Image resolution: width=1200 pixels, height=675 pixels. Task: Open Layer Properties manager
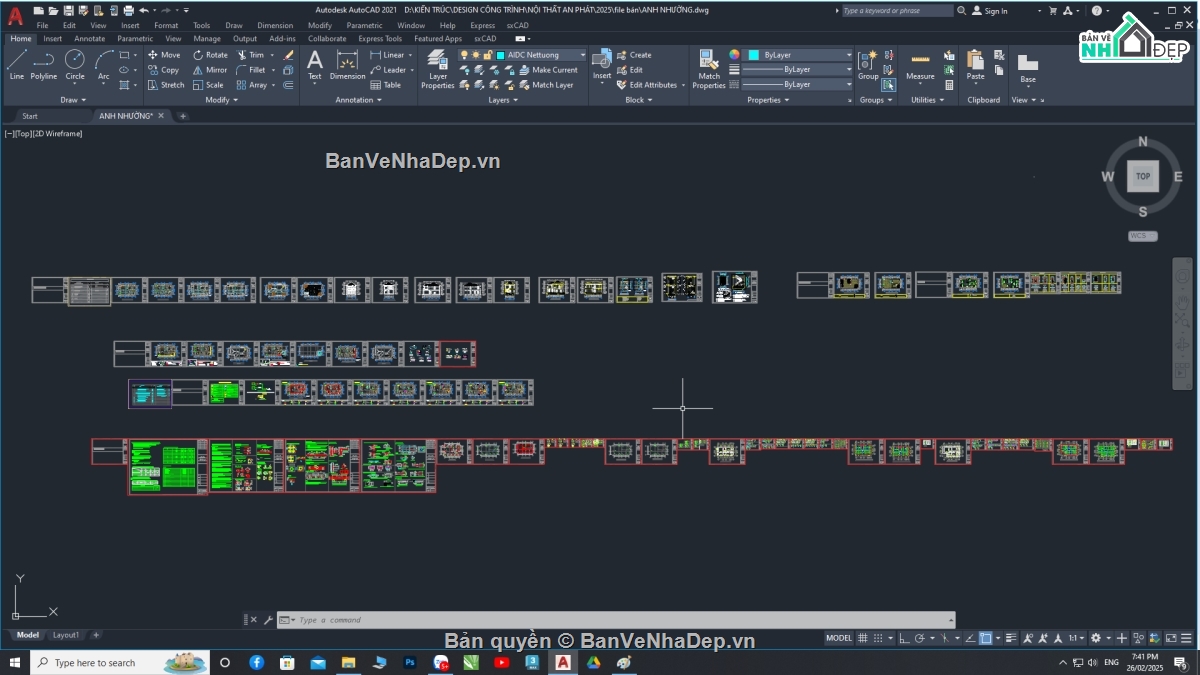pyautogui.click(x=437, y=69)
